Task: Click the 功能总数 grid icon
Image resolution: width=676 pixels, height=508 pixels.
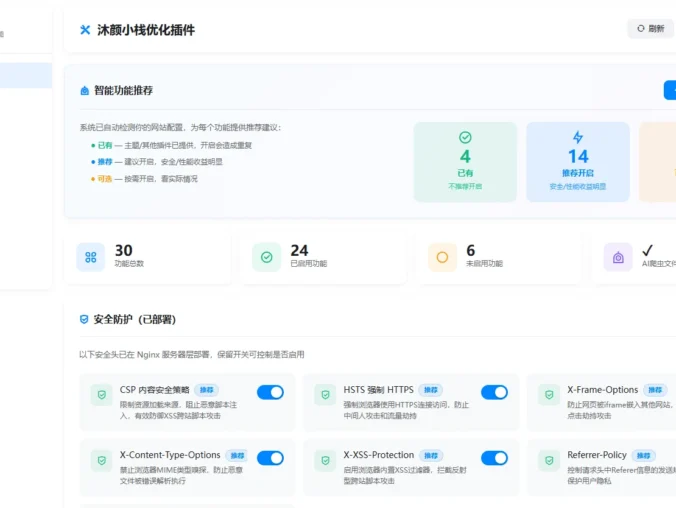Action: (x=91, y=257)
